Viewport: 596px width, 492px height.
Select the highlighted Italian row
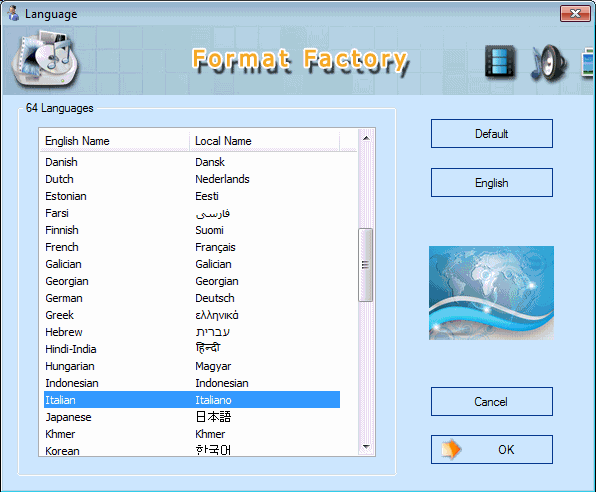pyautogui.click(x=192, y=400)
